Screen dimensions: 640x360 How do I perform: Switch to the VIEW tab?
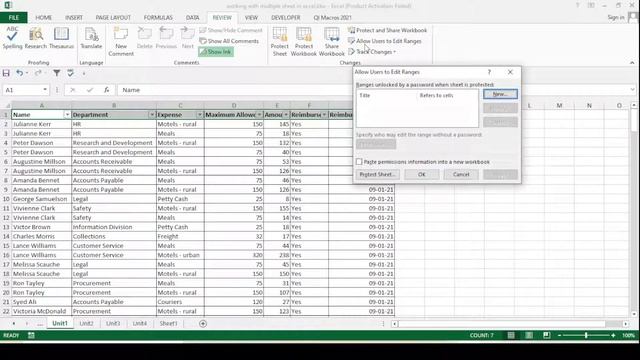coord(251,18)
